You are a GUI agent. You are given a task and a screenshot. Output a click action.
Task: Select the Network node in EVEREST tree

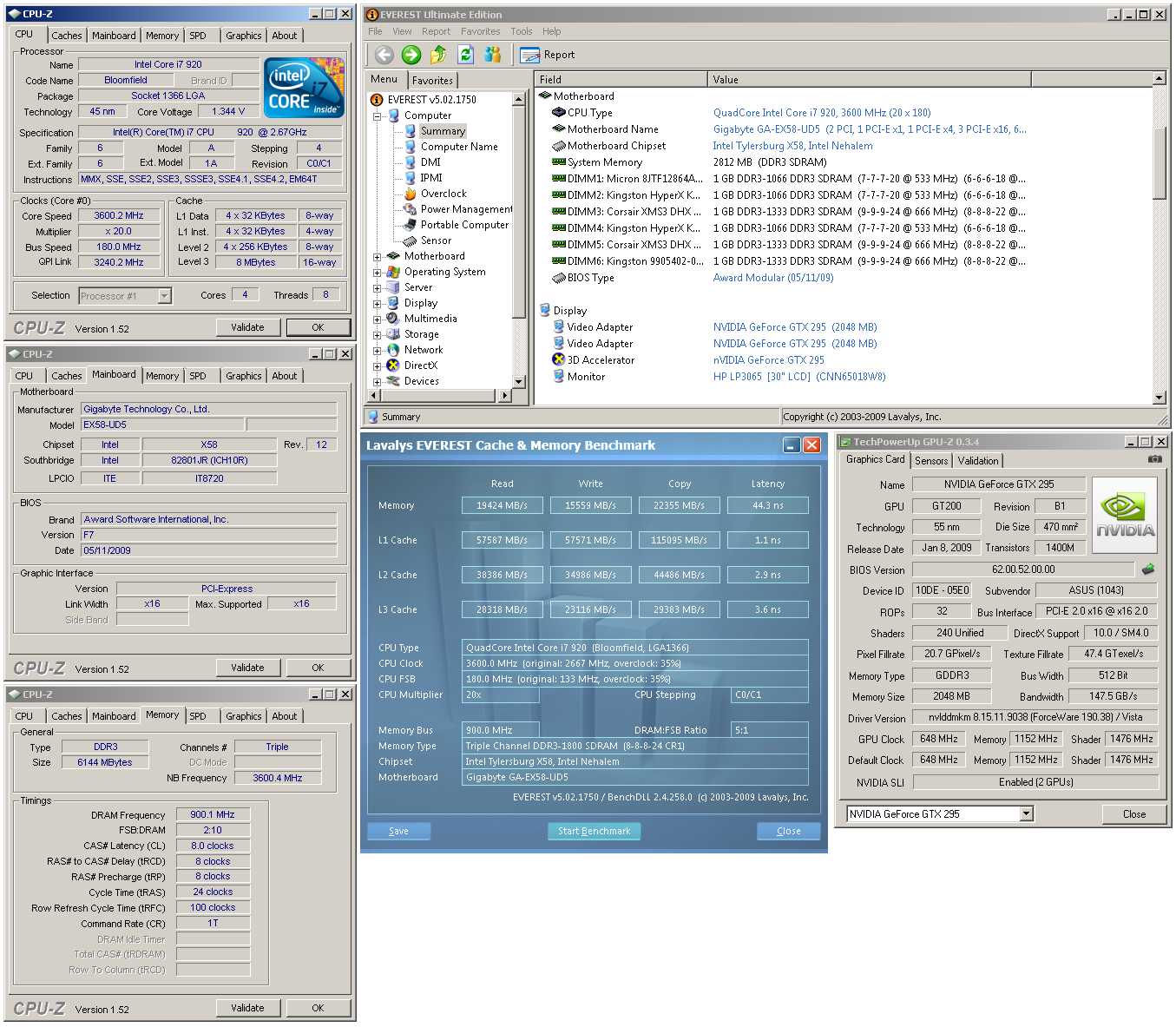[x=414, y=350]
